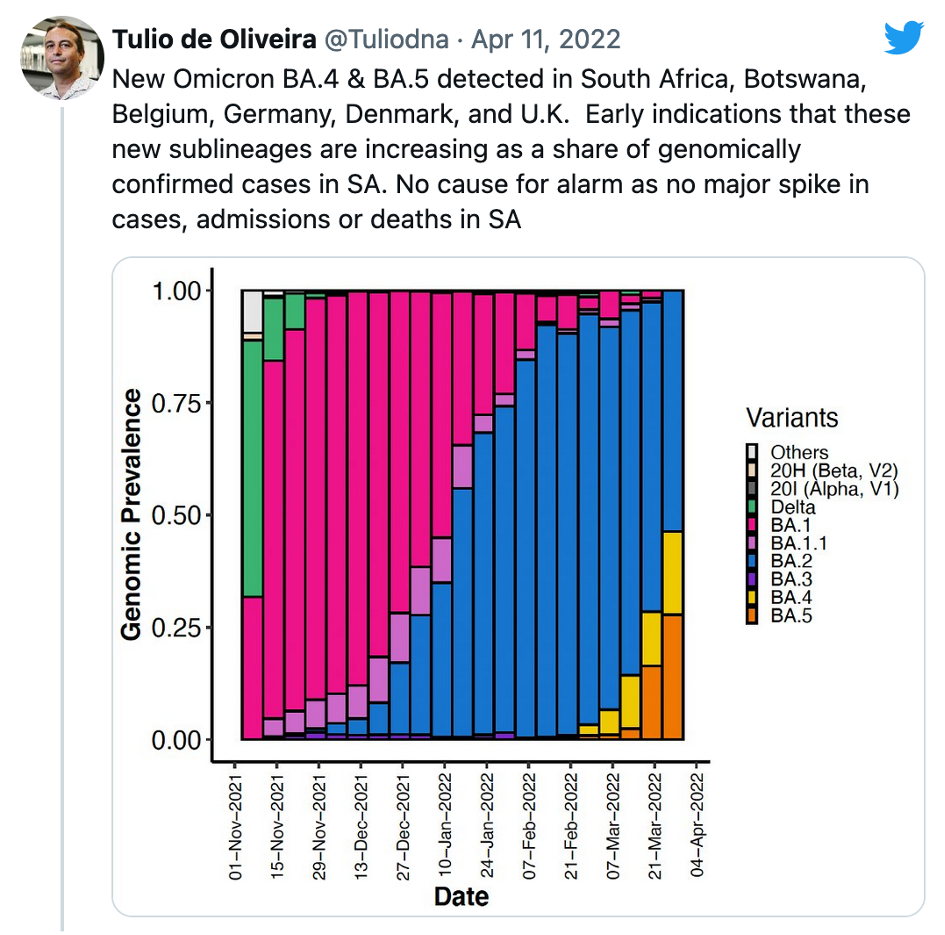Viewport: 945px width, 935px height.
Task: Click the orange BA.5 legend swatch
Action: [x=753, y=615]
